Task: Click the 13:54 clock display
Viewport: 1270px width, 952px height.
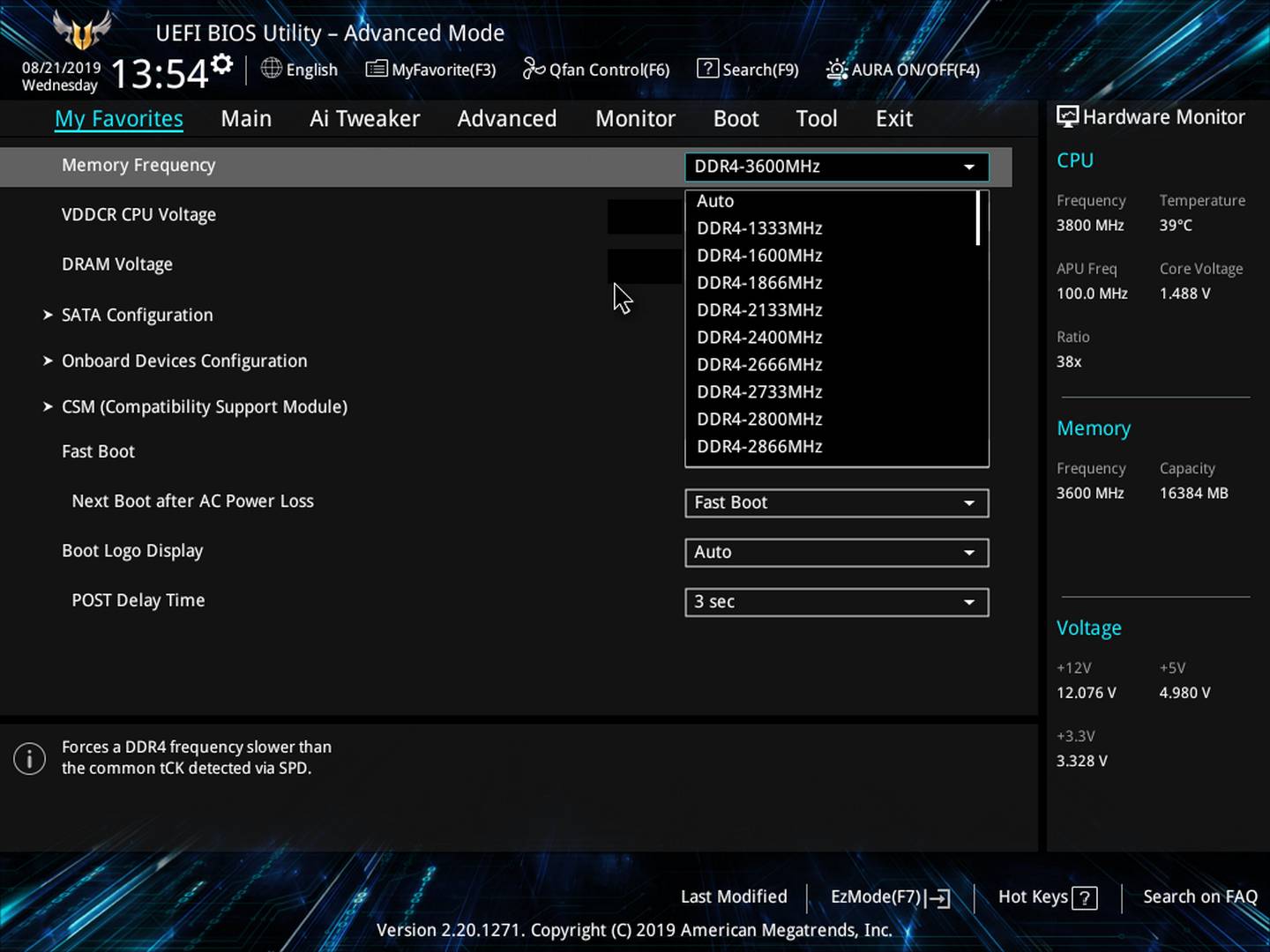Action: click(159, 74)
